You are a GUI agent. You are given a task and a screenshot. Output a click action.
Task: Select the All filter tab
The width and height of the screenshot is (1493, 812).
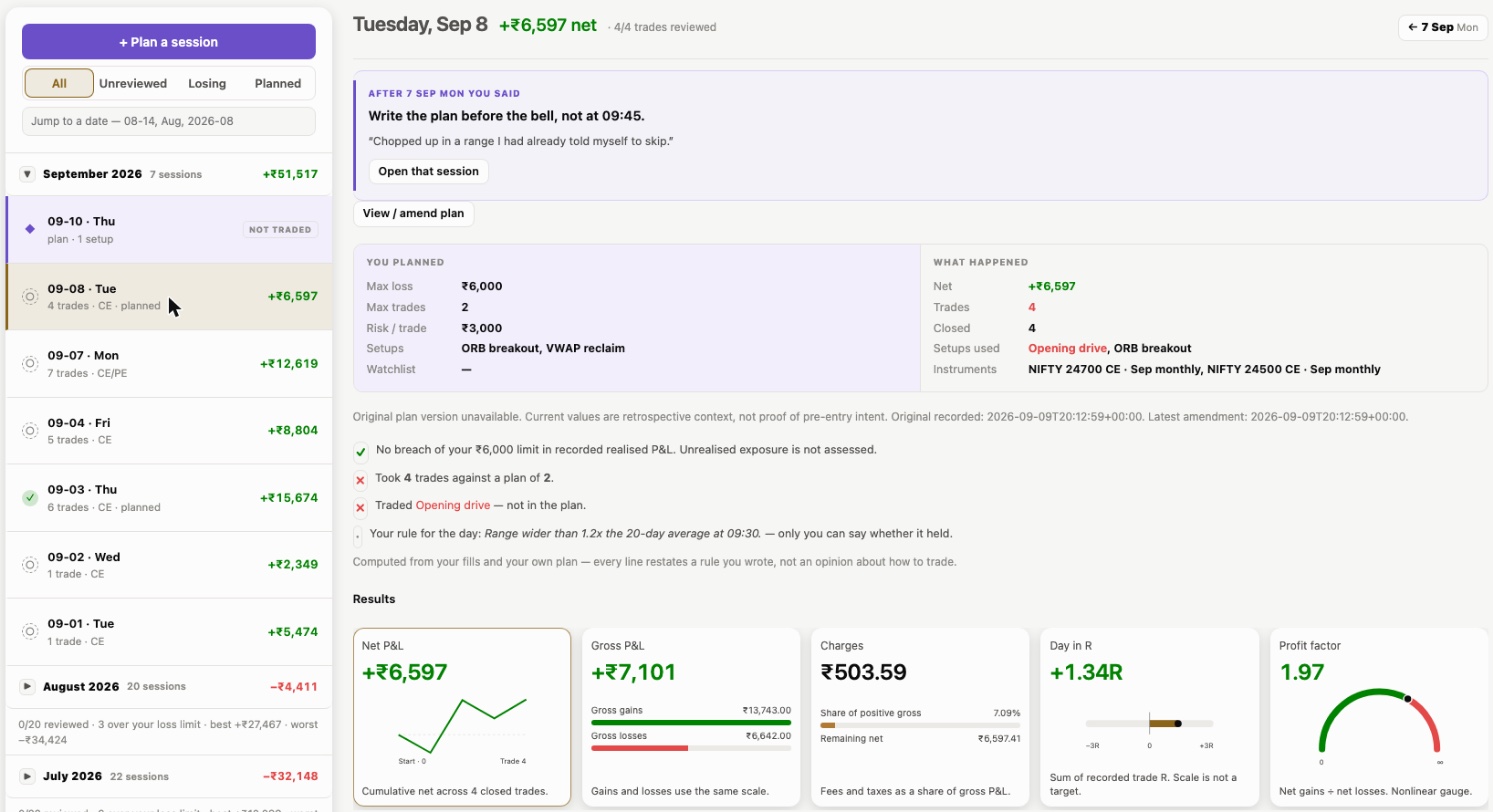59,83
